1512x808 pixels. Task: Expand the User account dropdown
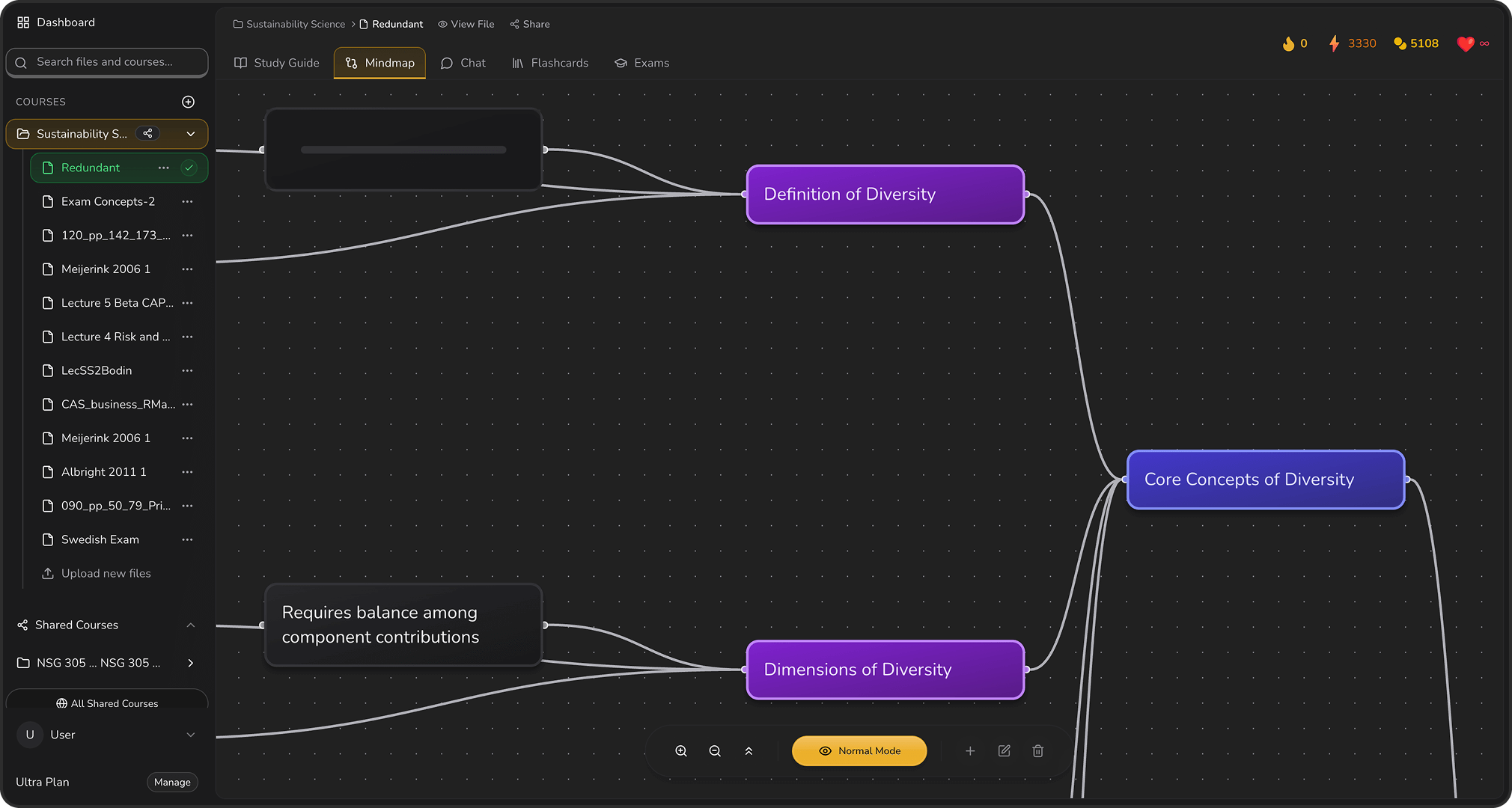coord(191,735)
